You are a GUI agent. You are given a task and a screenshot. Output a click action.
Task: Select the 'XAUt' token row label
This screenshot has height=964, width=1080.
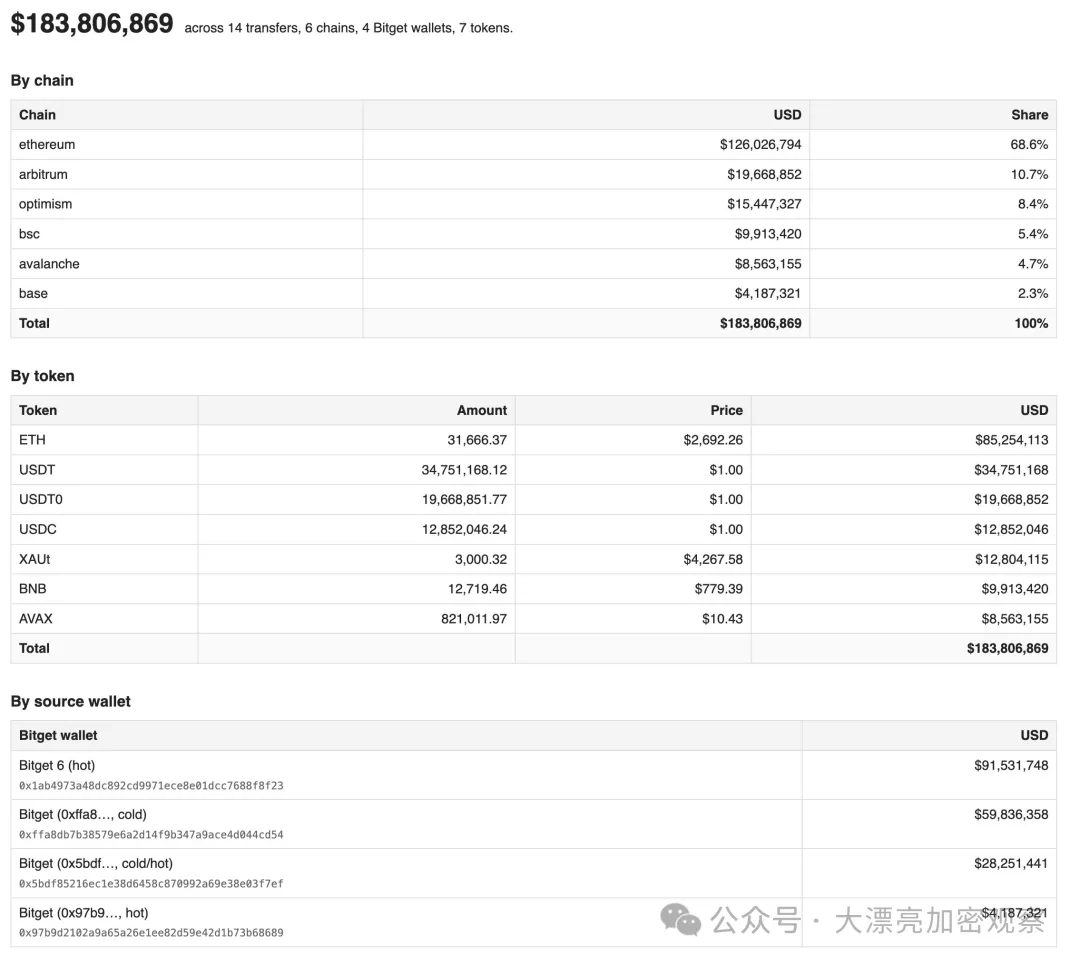(34, 559)
